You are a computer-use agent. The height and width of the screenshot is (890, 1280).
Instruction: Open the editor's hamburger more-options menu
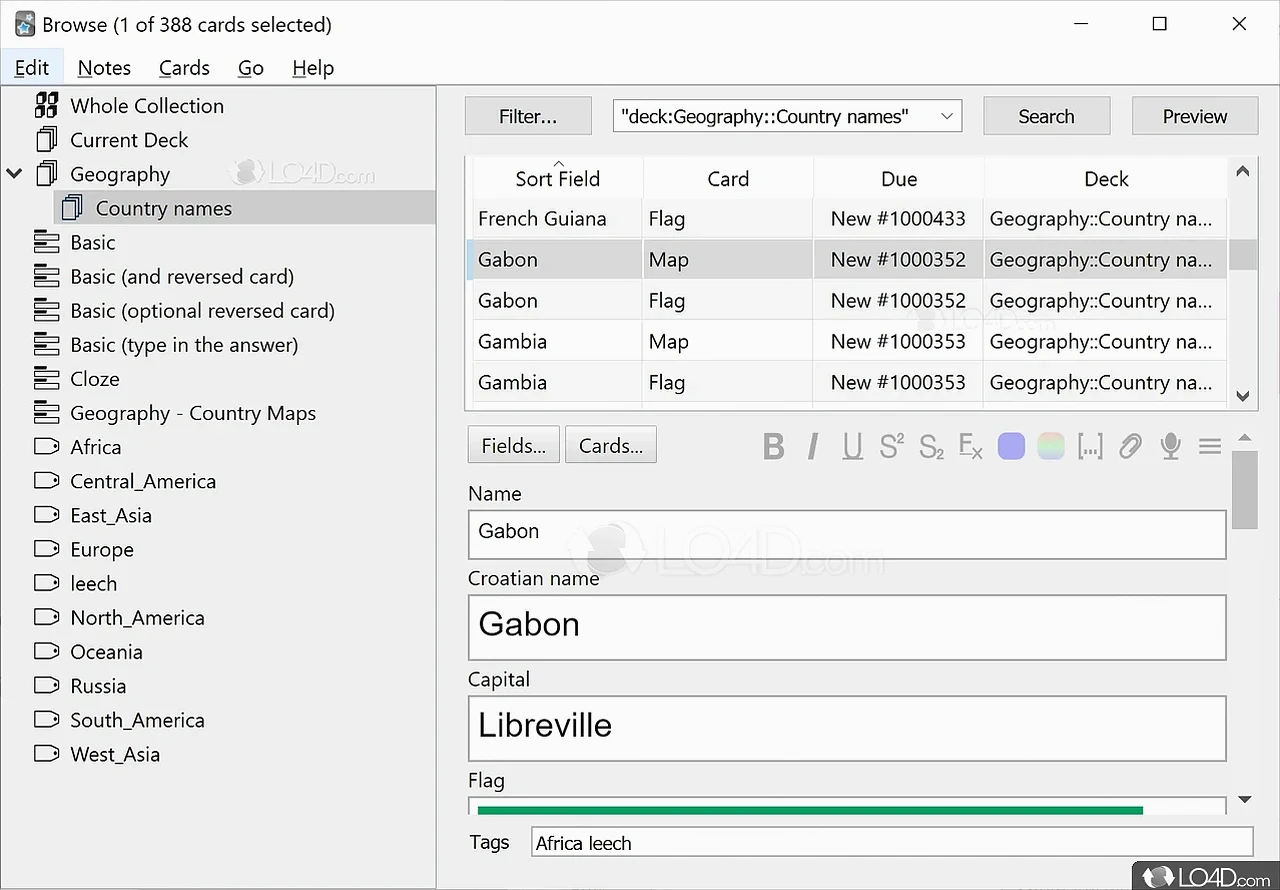(x=1210, y=446)
